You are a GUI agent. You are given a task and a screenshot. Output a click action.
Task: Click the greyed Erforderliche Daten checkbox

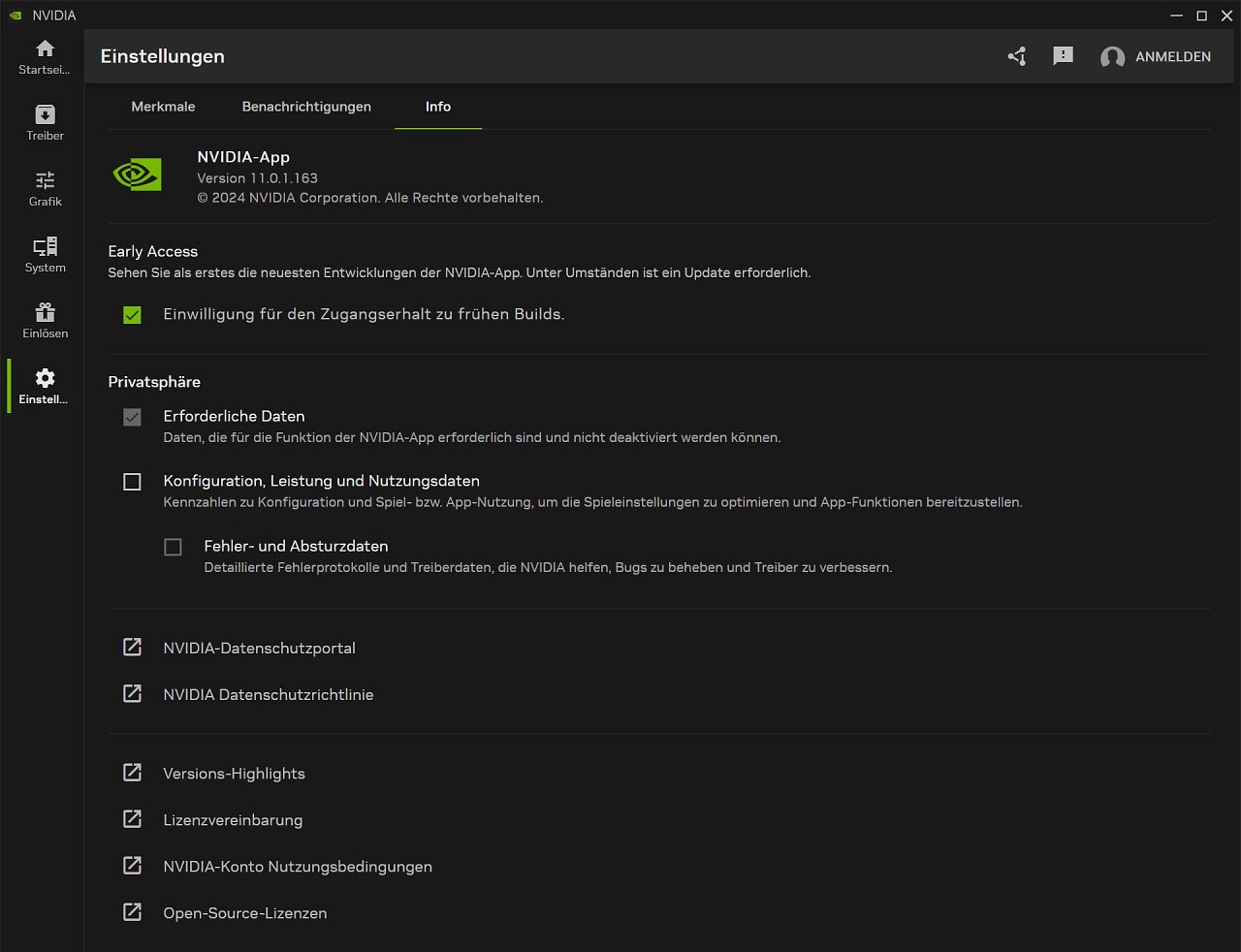132,417
